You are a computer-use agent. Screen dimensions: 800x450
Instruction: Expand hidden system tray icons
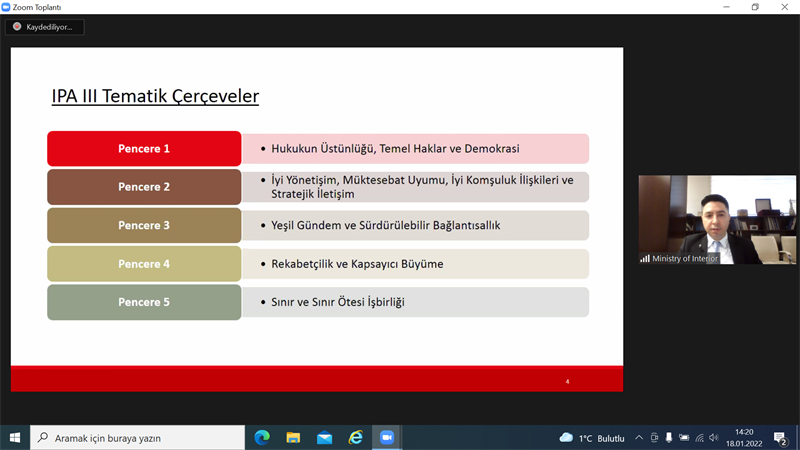[639, 438]
